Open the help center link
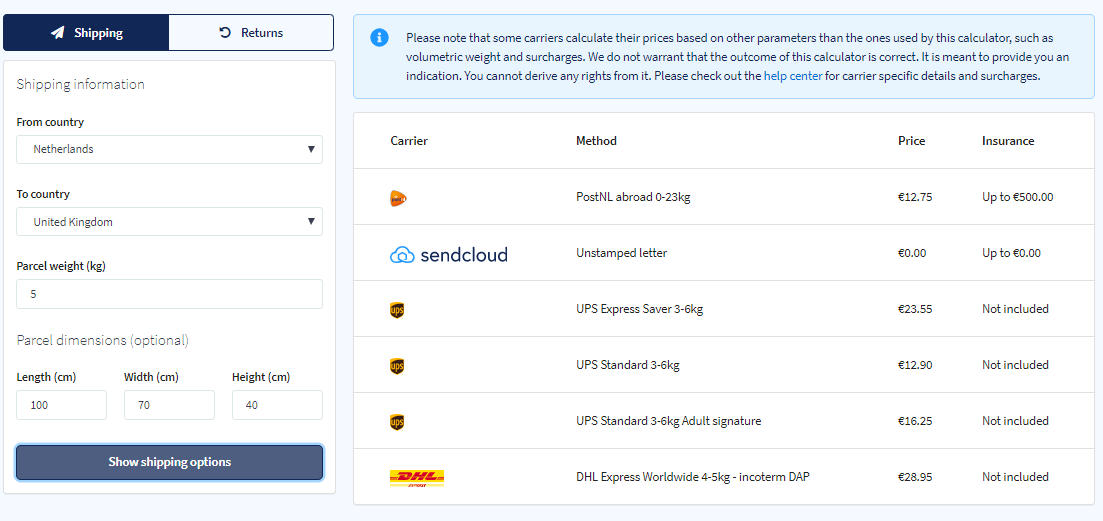The height and width of the screenshot is (521, 1103). (x=793, y=76)
